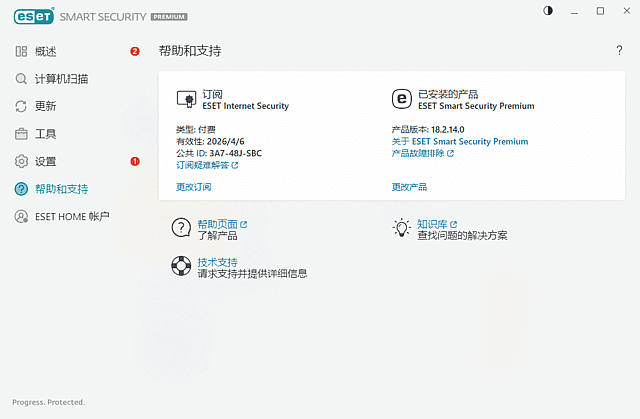The image size is (640, 419).
Task: Click the 已安装的产品 ESET e icon
Action: point(402,99)
